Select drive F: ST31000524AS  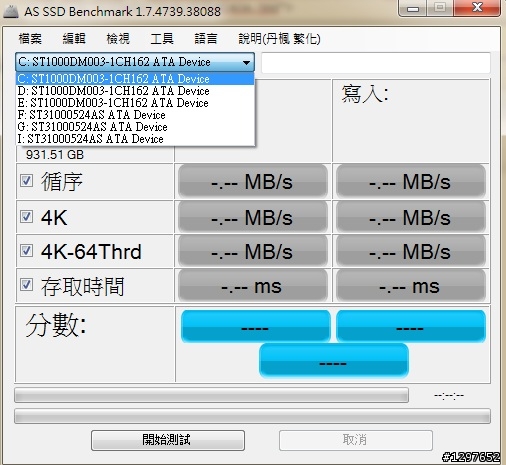(x=135, y=115)
